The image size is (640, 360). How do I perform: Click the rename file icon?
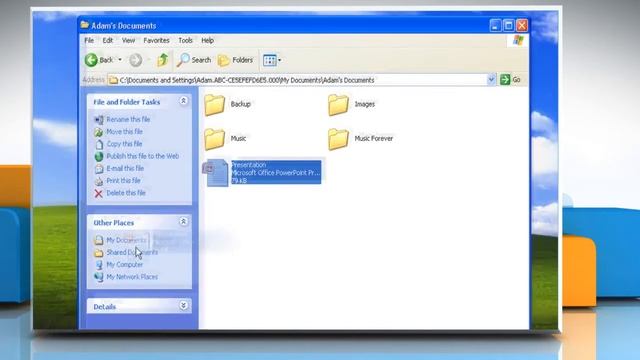coord(98,120)
